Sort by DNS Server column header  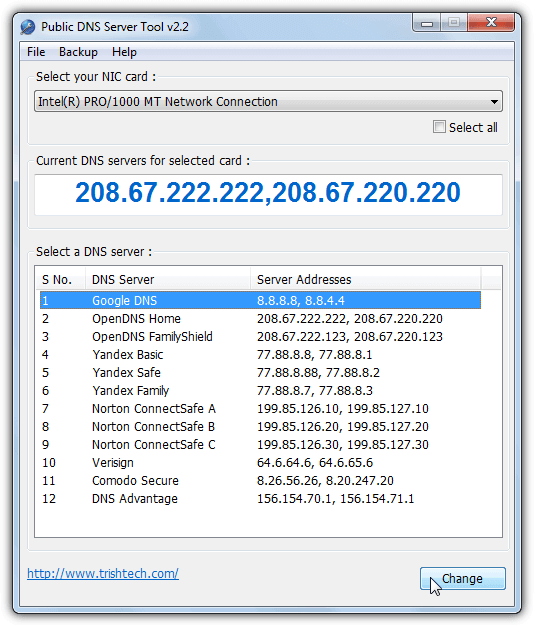(x=168, y=279)
